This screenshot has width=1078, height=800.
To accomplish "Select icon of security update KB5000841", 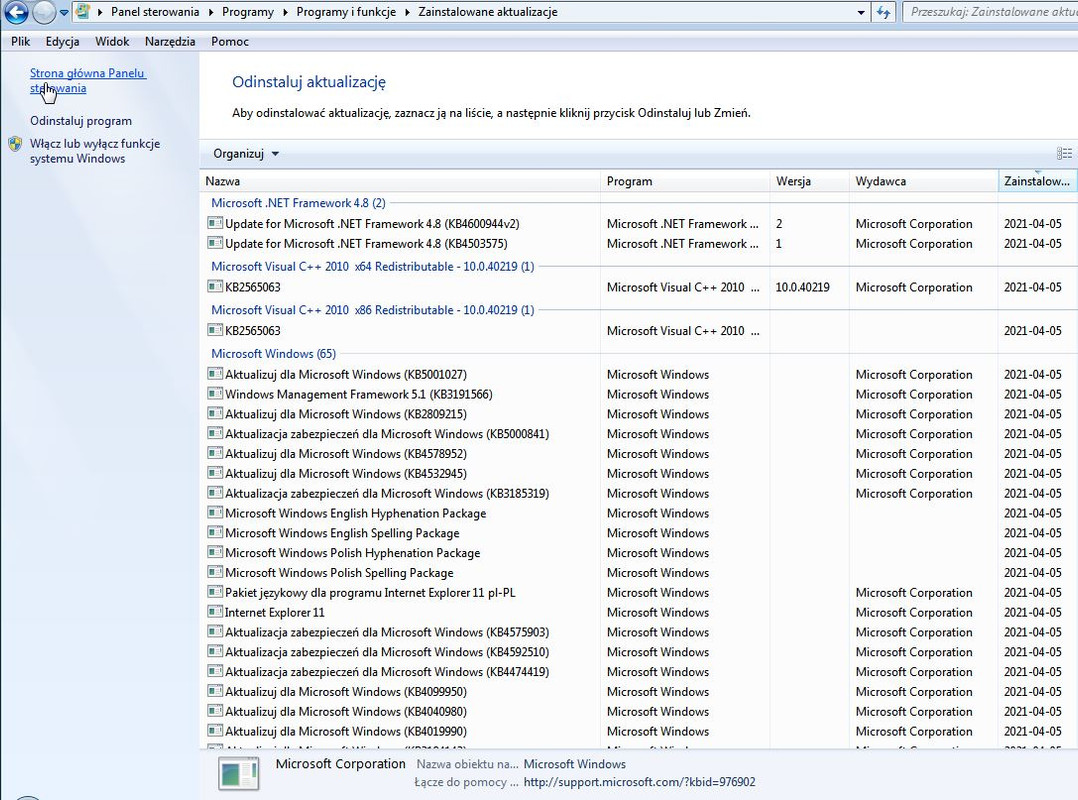I will coord(215,434).
